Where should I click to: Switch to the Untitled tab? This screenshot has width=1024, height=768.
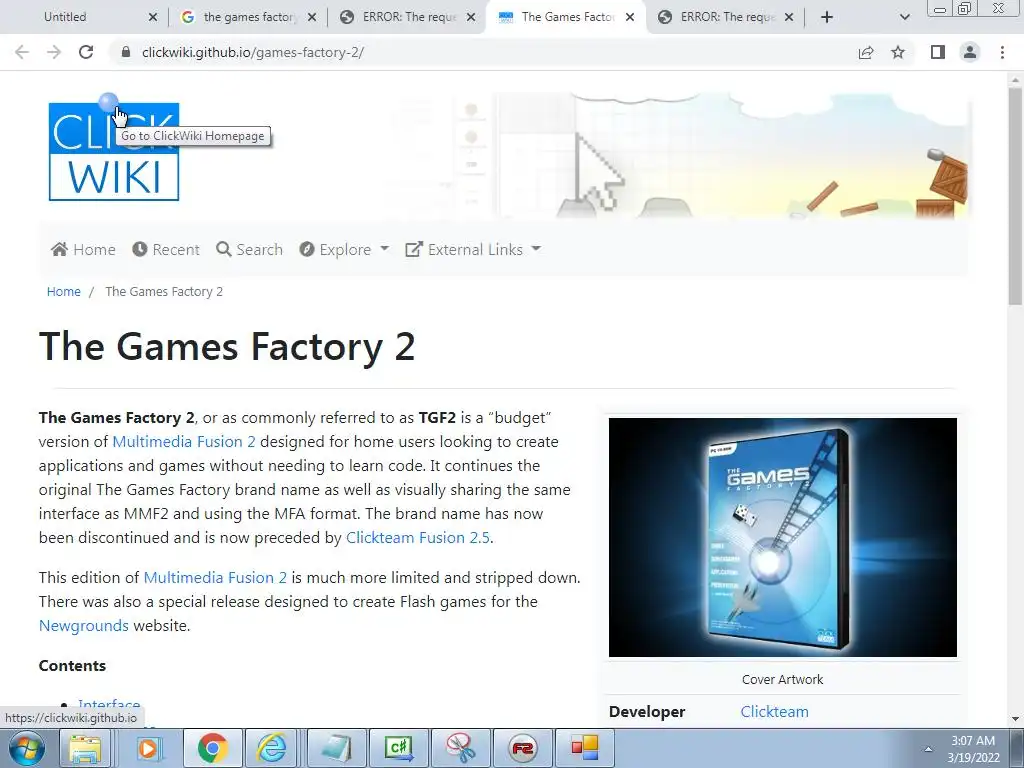pyautogui.click(x=85, y=17)
